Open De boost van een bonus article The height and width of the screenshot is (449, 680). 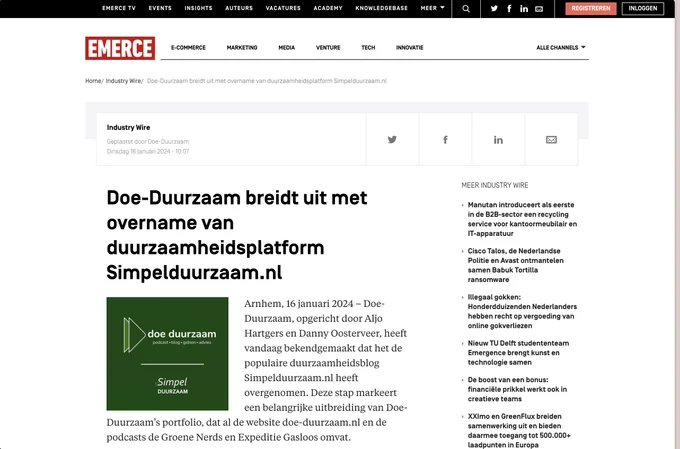[517, 389]
